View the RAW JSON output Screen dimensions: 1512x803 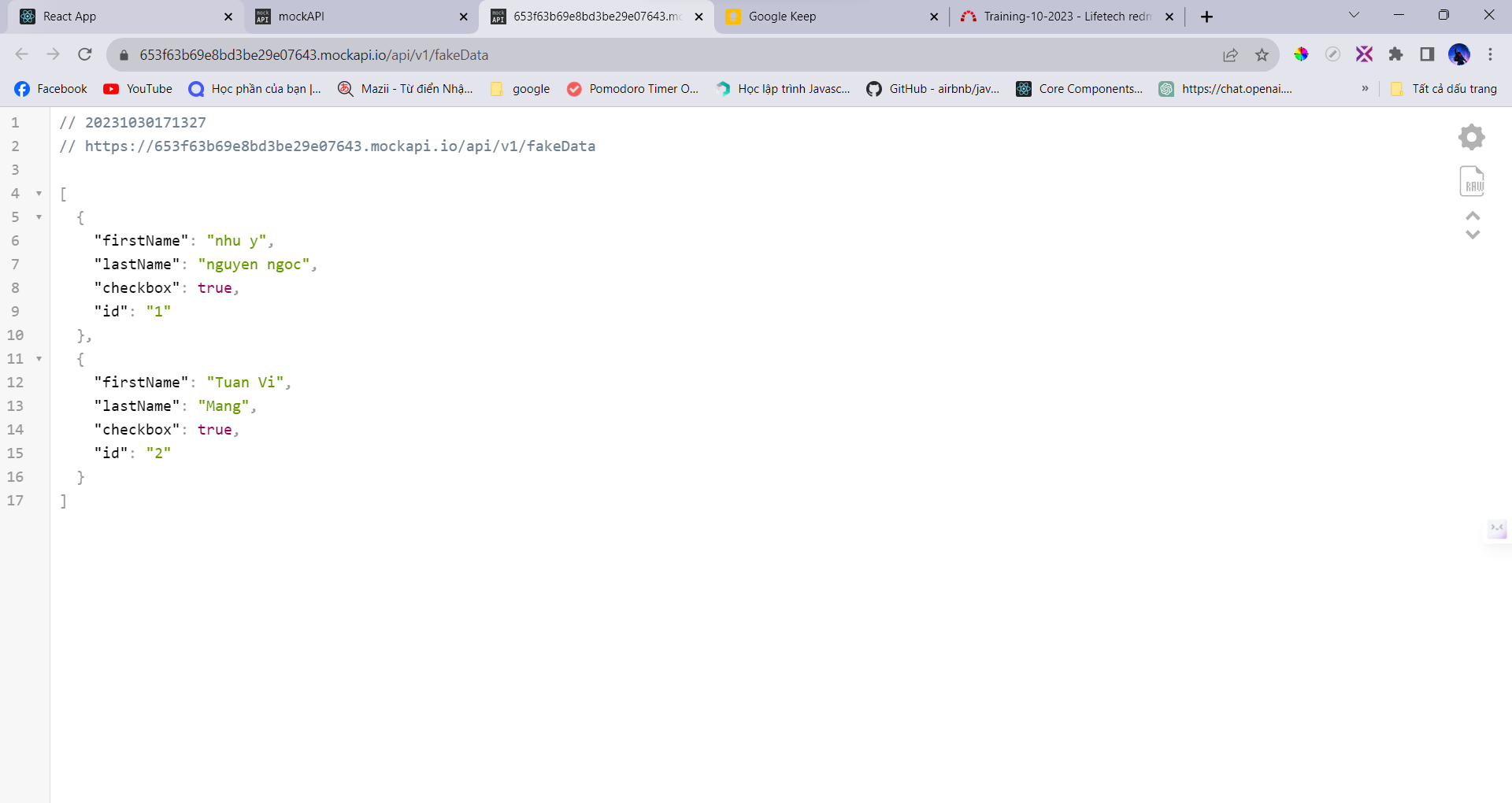pos(1471,181)
